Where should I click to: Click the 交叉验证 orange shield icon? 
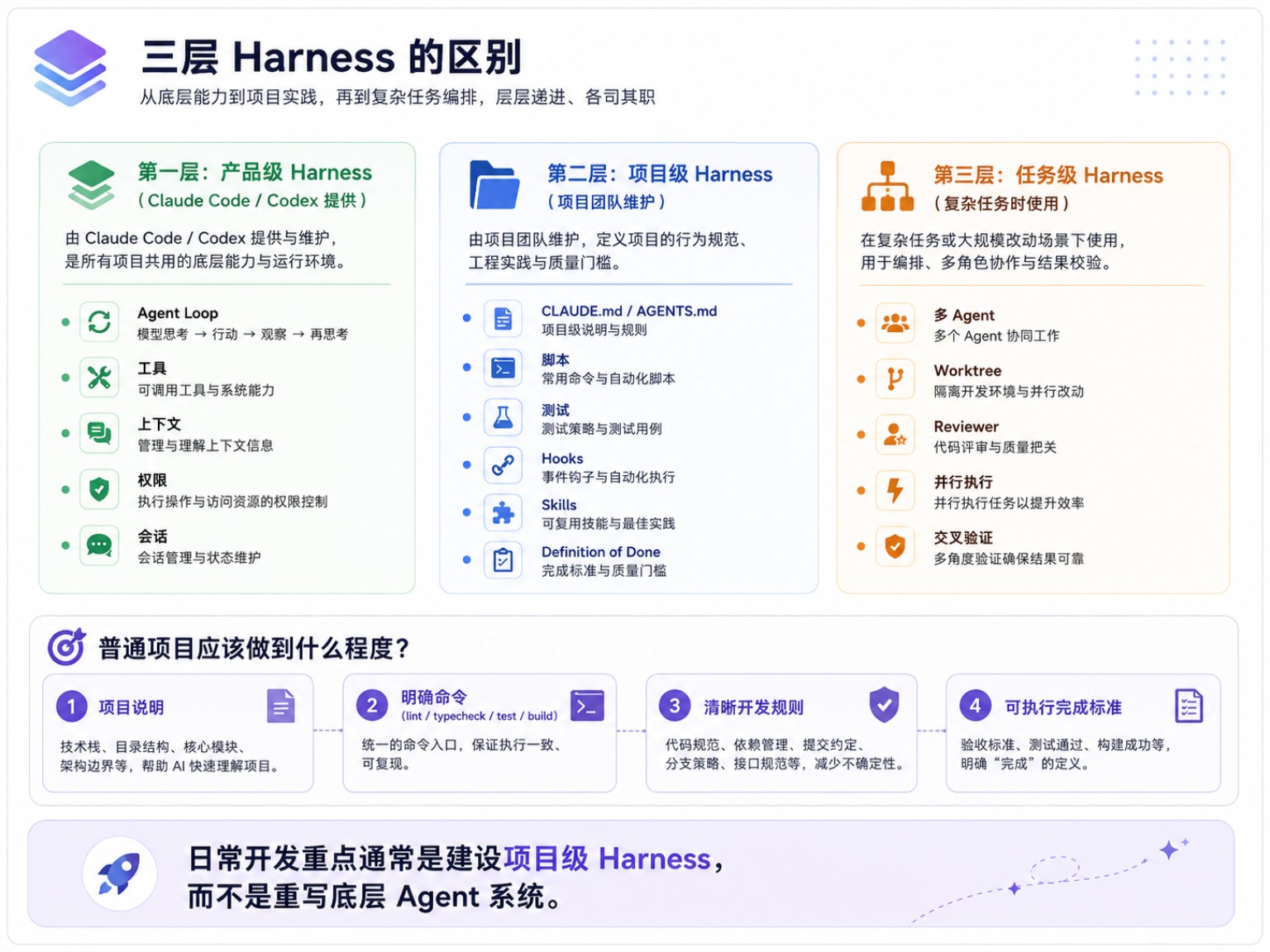click(x=895, y=546)
